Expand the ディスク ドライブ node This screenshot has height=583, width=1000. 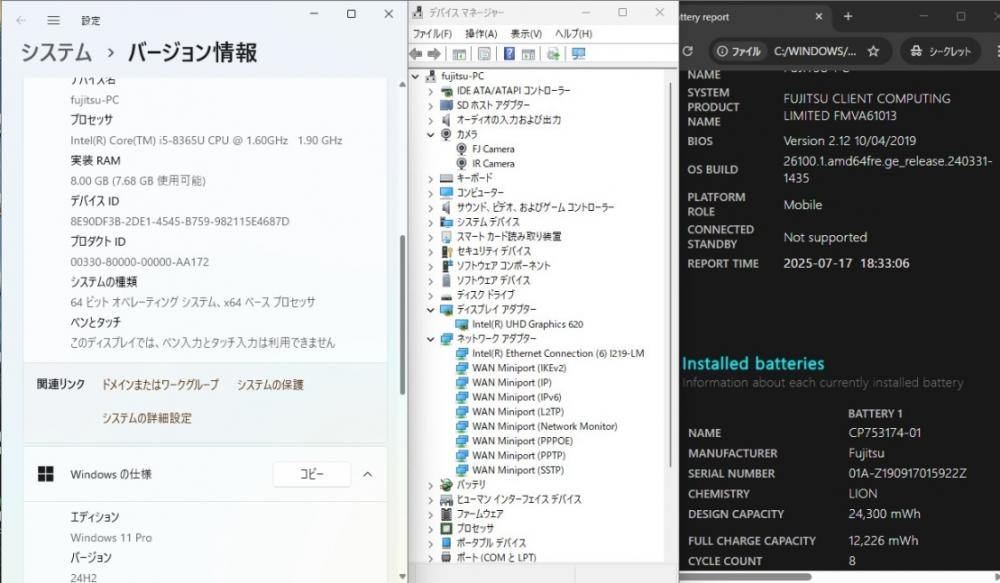click(x=430, y=295)
